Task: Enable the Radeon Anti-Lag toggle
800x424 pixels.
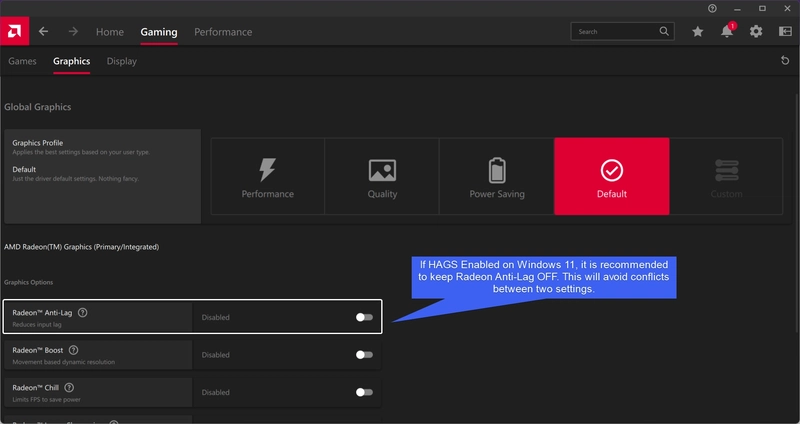Action: (364, 317)
